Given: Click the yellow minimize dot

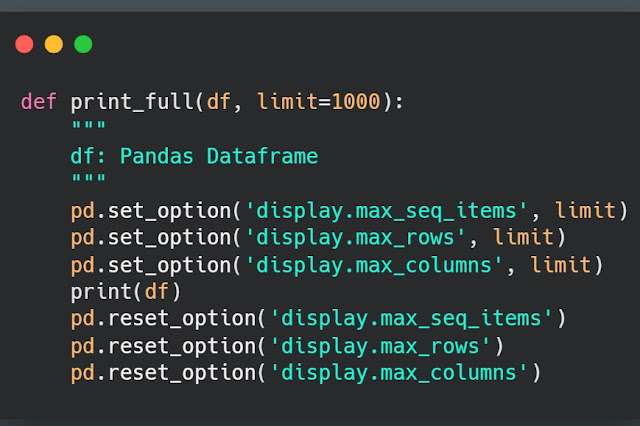Looking at the screenshot, I should [54, 44].
